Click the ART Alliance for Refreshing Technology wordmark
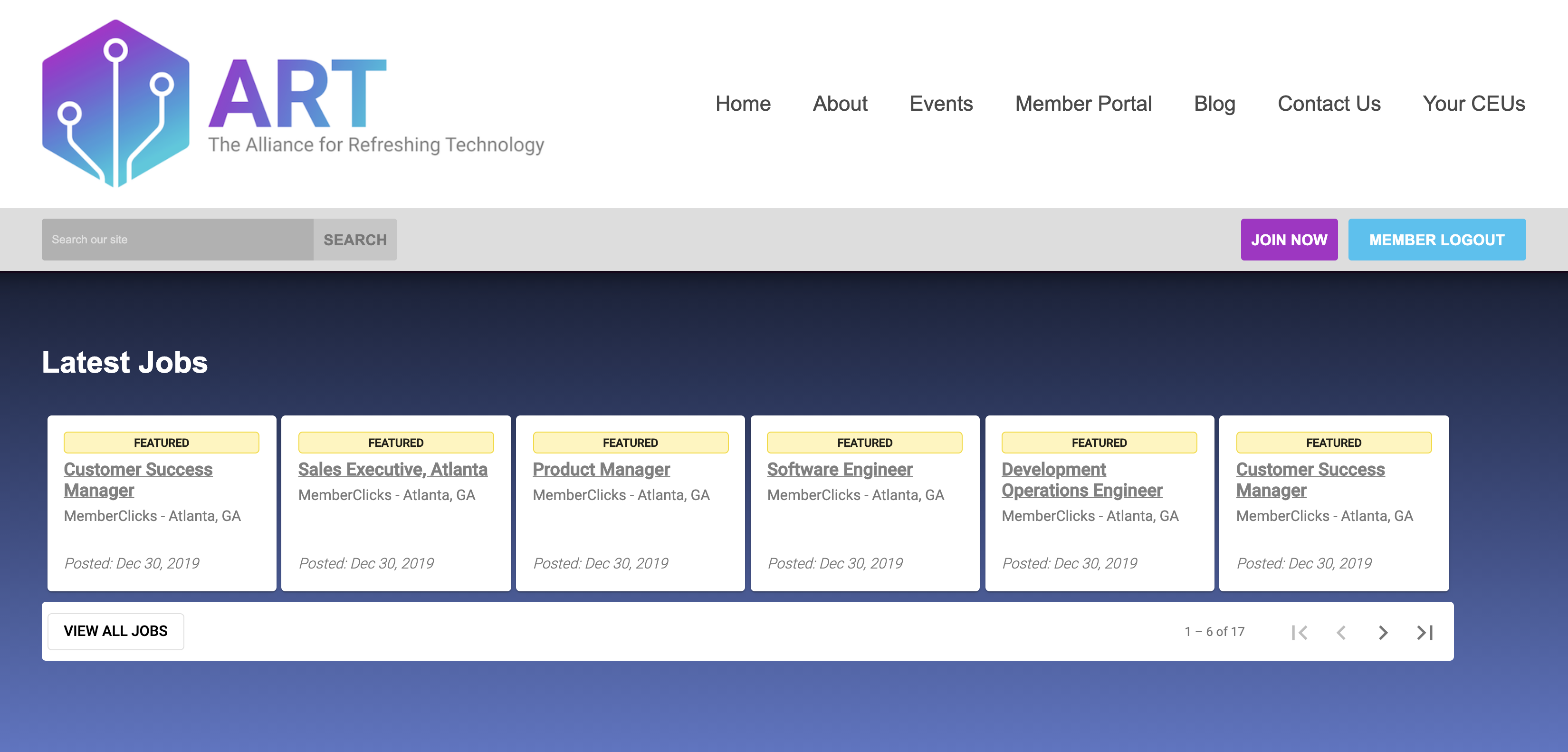 [376, 106]
